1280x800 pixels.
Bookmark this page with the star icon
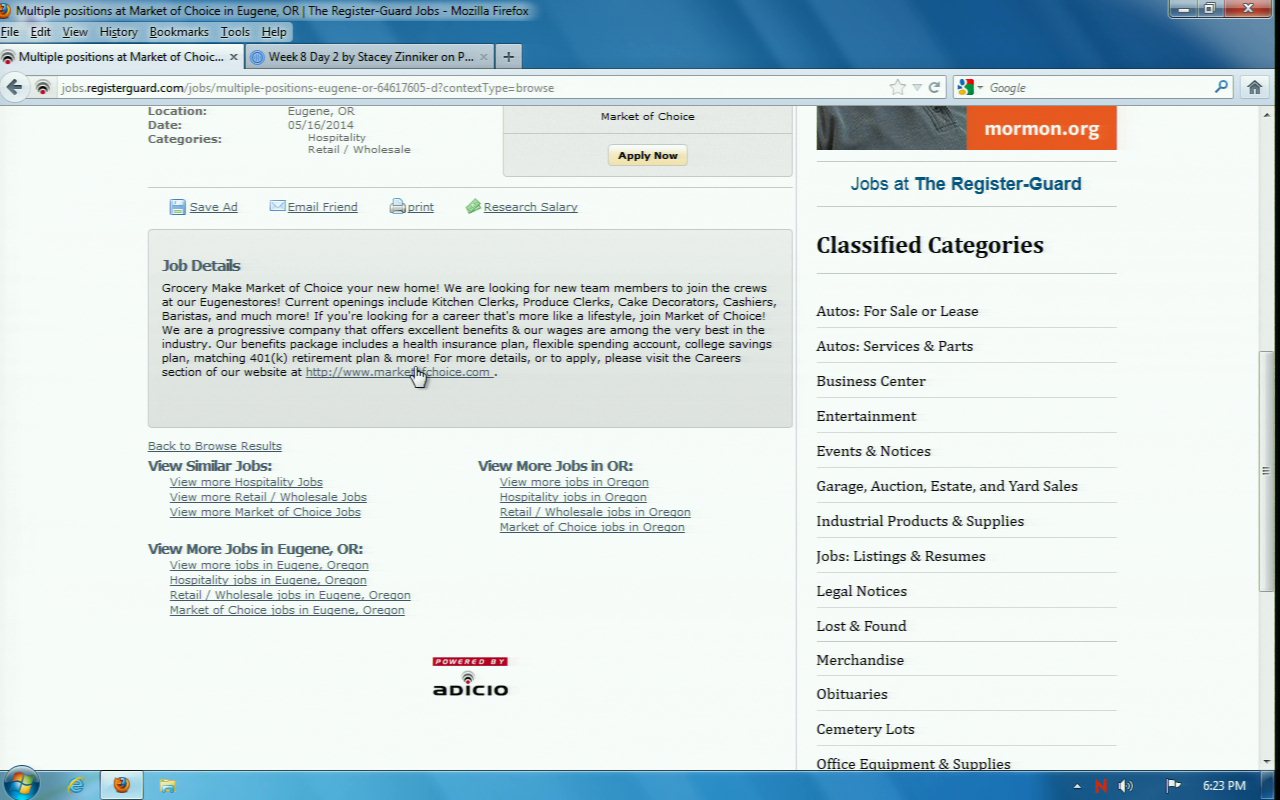(x=897, y=88)
